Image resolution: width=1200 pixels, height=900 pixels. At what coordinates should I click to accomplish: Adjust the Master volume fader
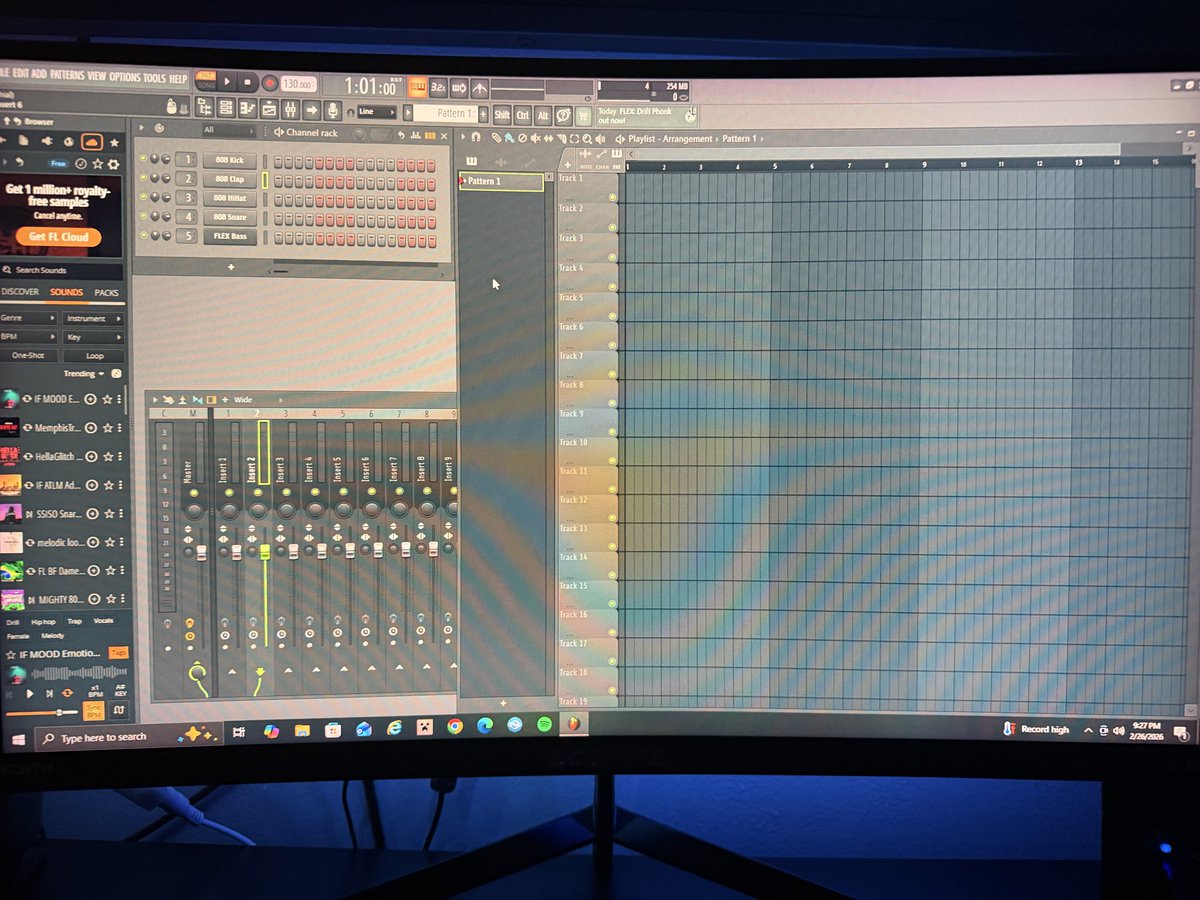201,553
